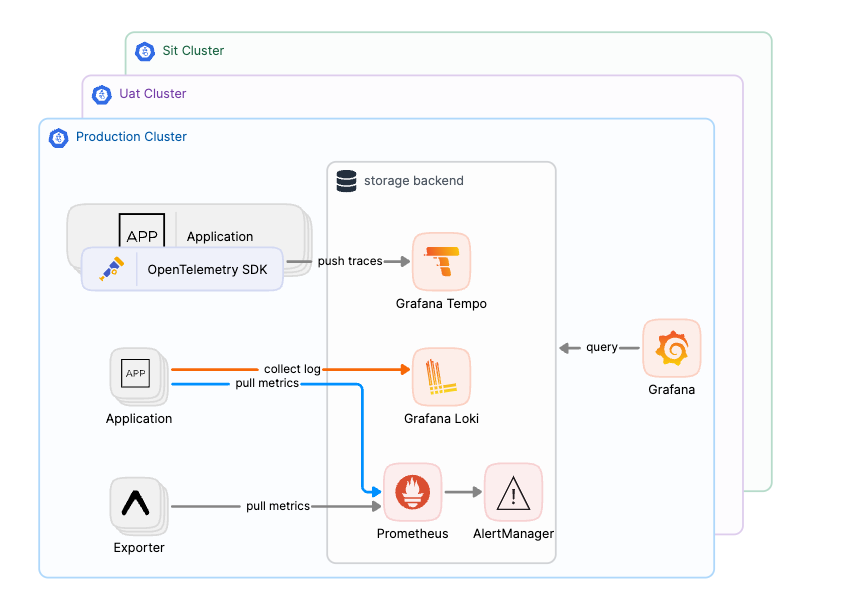Click the OpenTelemetry SDK label
The height and width of the screenshot is (614, 849).
point(207,270)
